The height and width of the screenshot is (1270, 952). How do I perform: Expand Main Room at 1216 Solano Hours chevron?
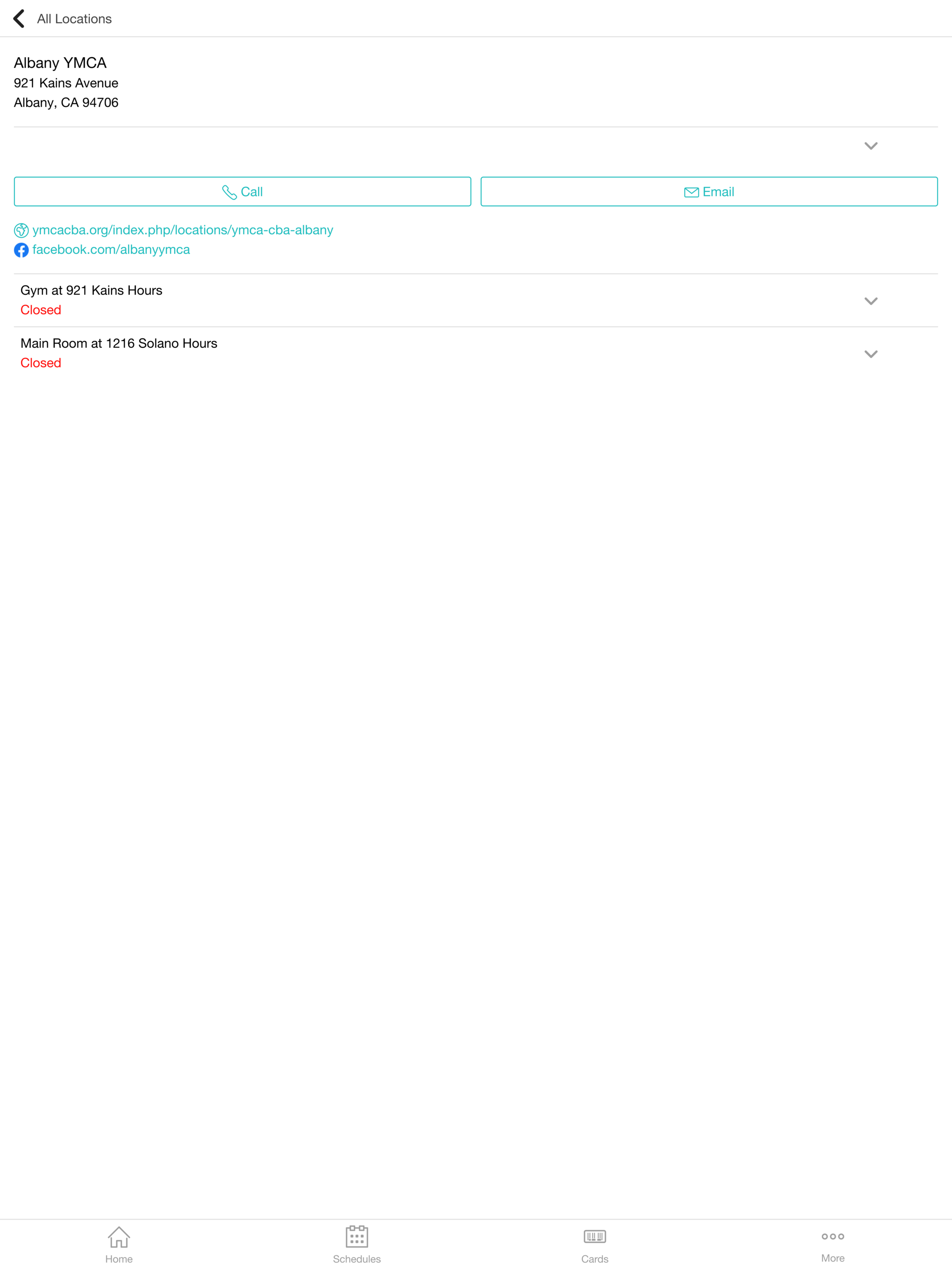[x=871, y=354]
